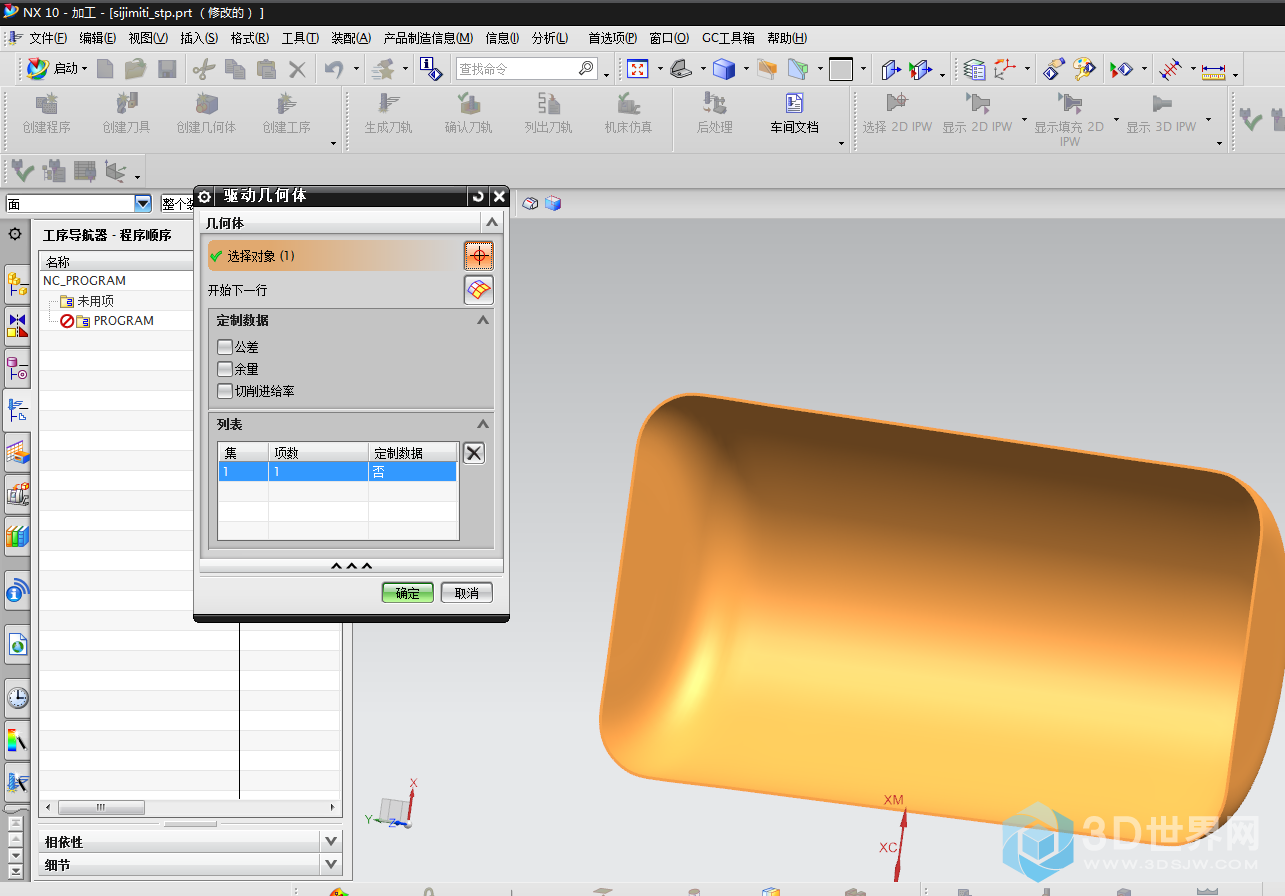Click the 项数 column header
Screen dimensions: 1285x896
click(x=318, y=453)
